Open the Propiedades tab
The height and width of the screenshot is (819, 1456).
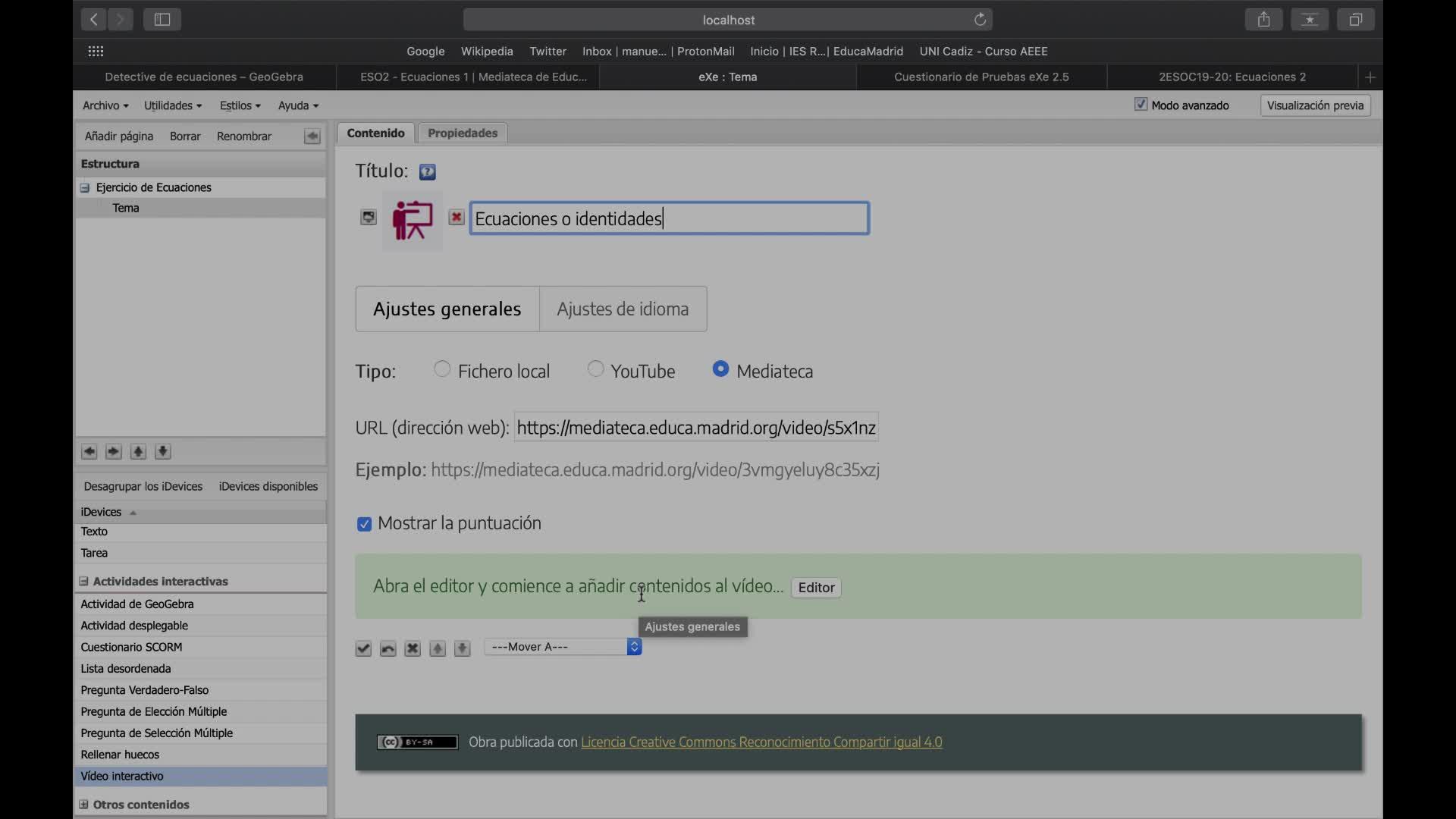click(x=463, y=133)
